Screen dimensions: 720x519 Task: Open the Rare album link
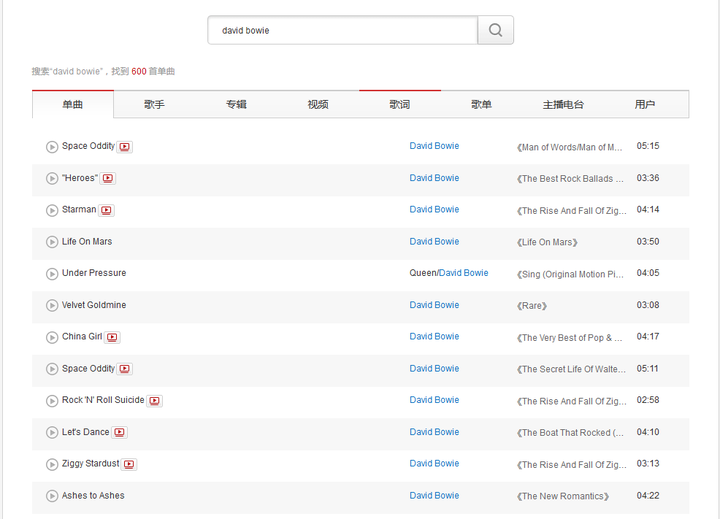coord(532,306)
